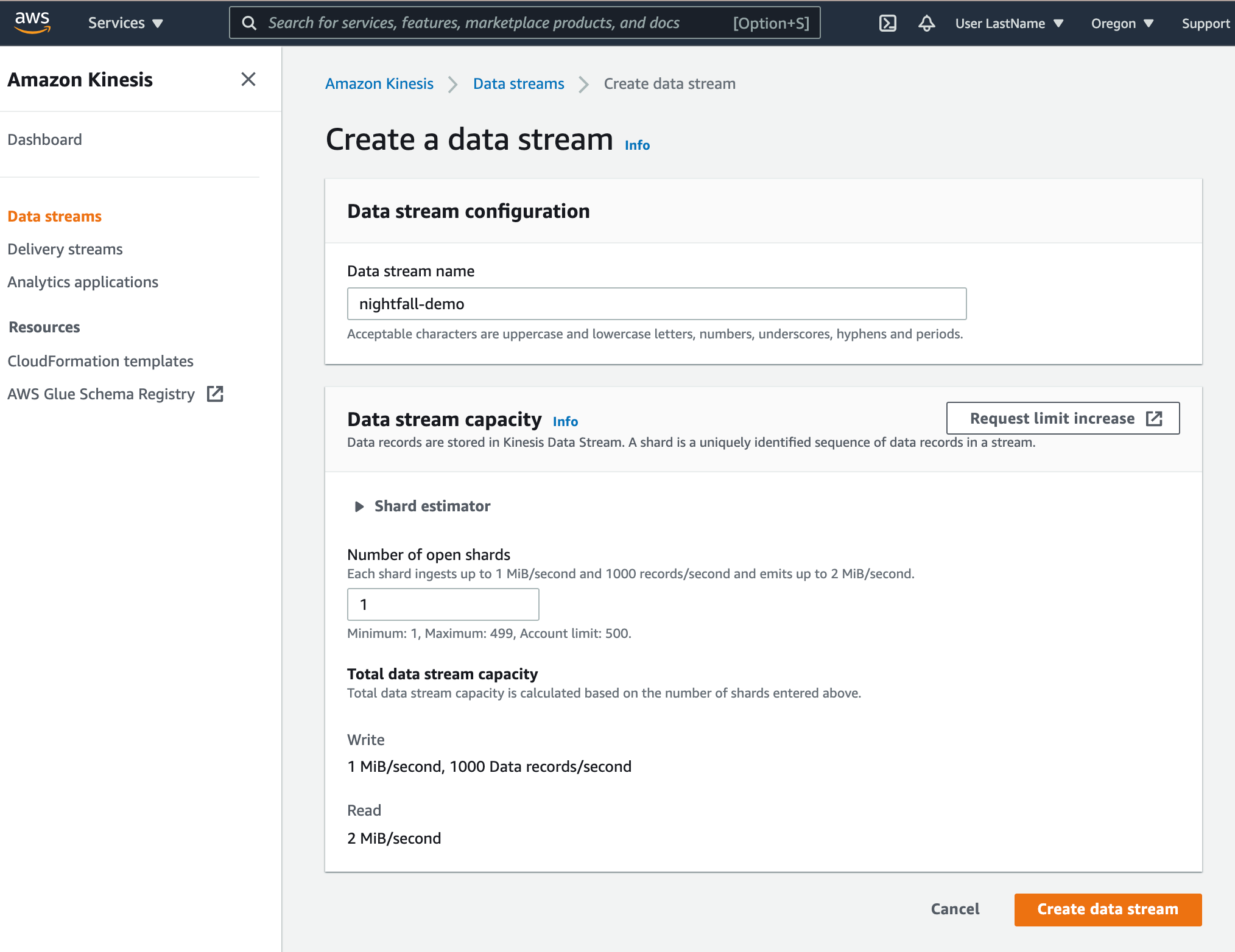
Task: Click the Cancel button
Action: (x=955, y=909)
